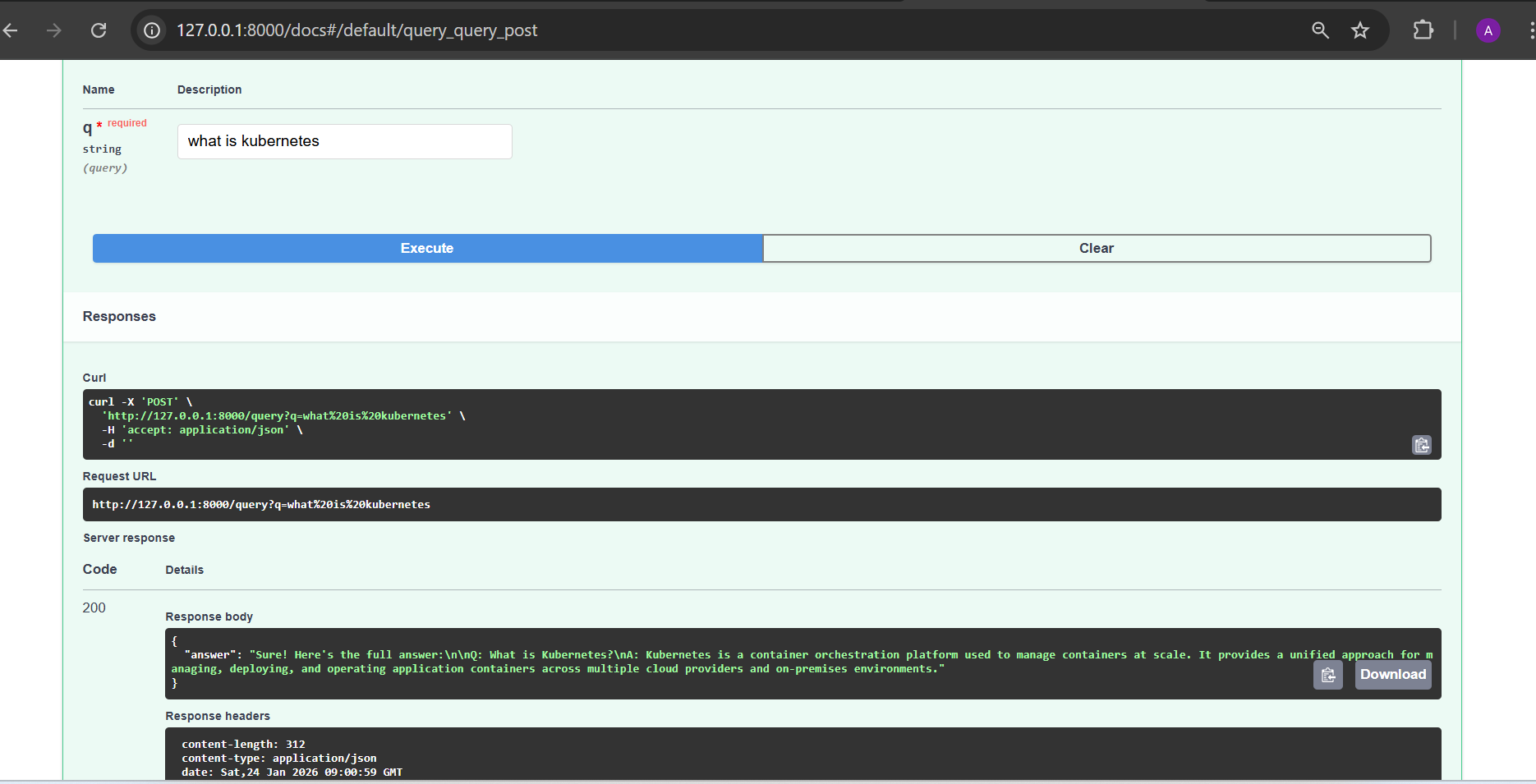Select the date response header line

(x=292, y=773)
